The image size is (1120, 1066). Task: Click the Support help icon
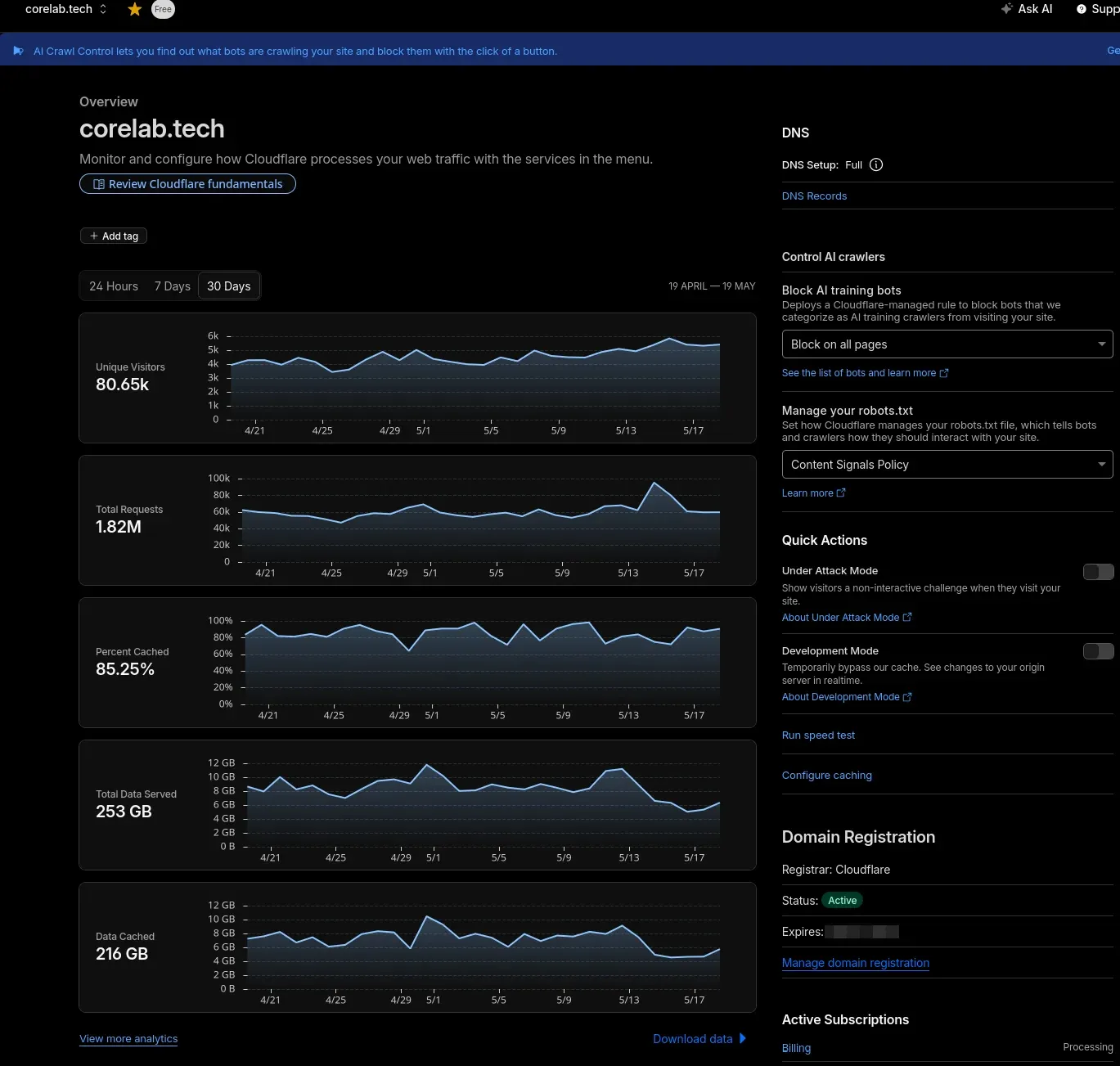pyautogui.click(x=1082, y=9)
